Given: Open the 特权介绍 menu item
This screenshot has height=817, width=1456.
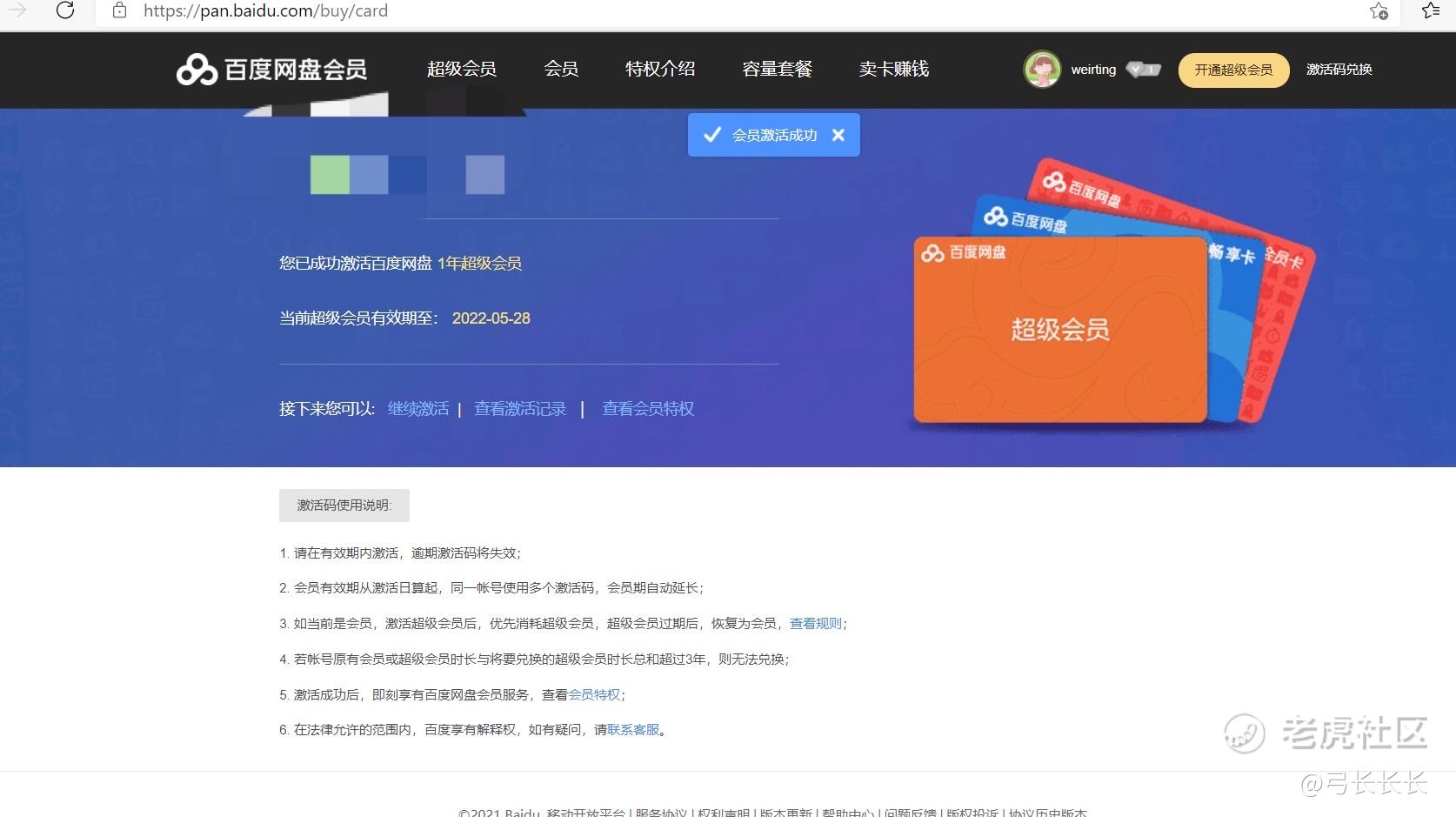Looking at the screenshot, I should [x=660, y=69].
